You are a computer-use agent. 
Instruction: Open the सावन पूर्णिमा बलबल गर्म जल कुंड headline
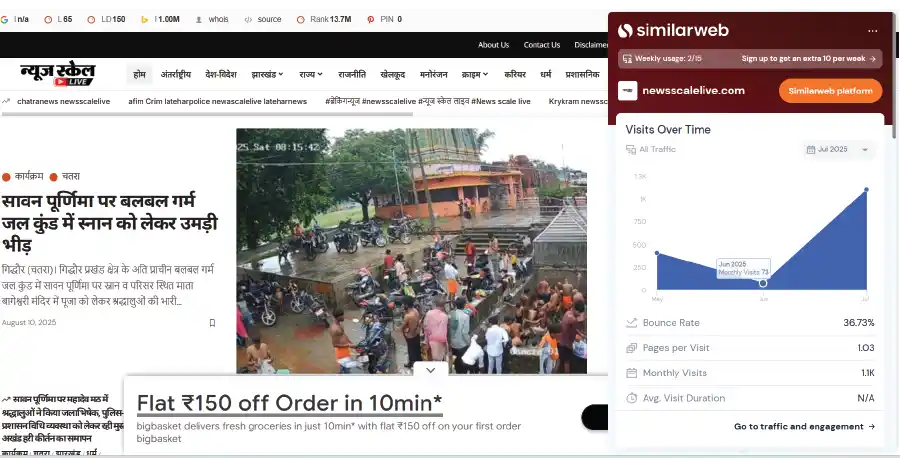click(x=110, y=223)
